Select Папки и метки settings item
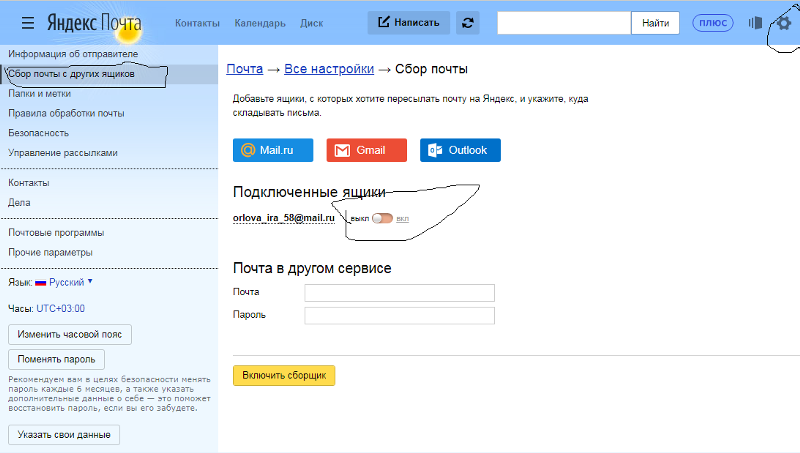 click(39, 93)
